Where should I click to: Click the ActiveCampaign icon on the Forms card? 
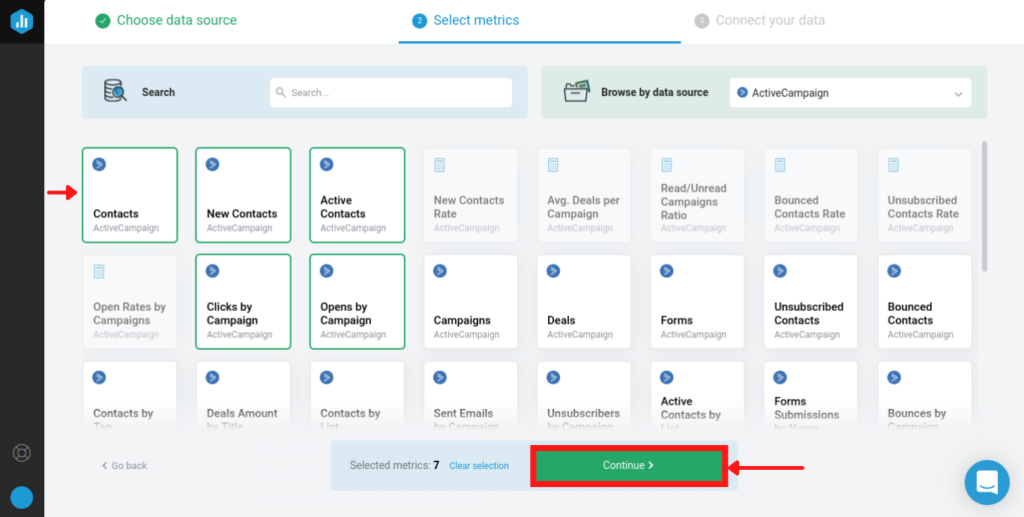click(x=667, y=271)
